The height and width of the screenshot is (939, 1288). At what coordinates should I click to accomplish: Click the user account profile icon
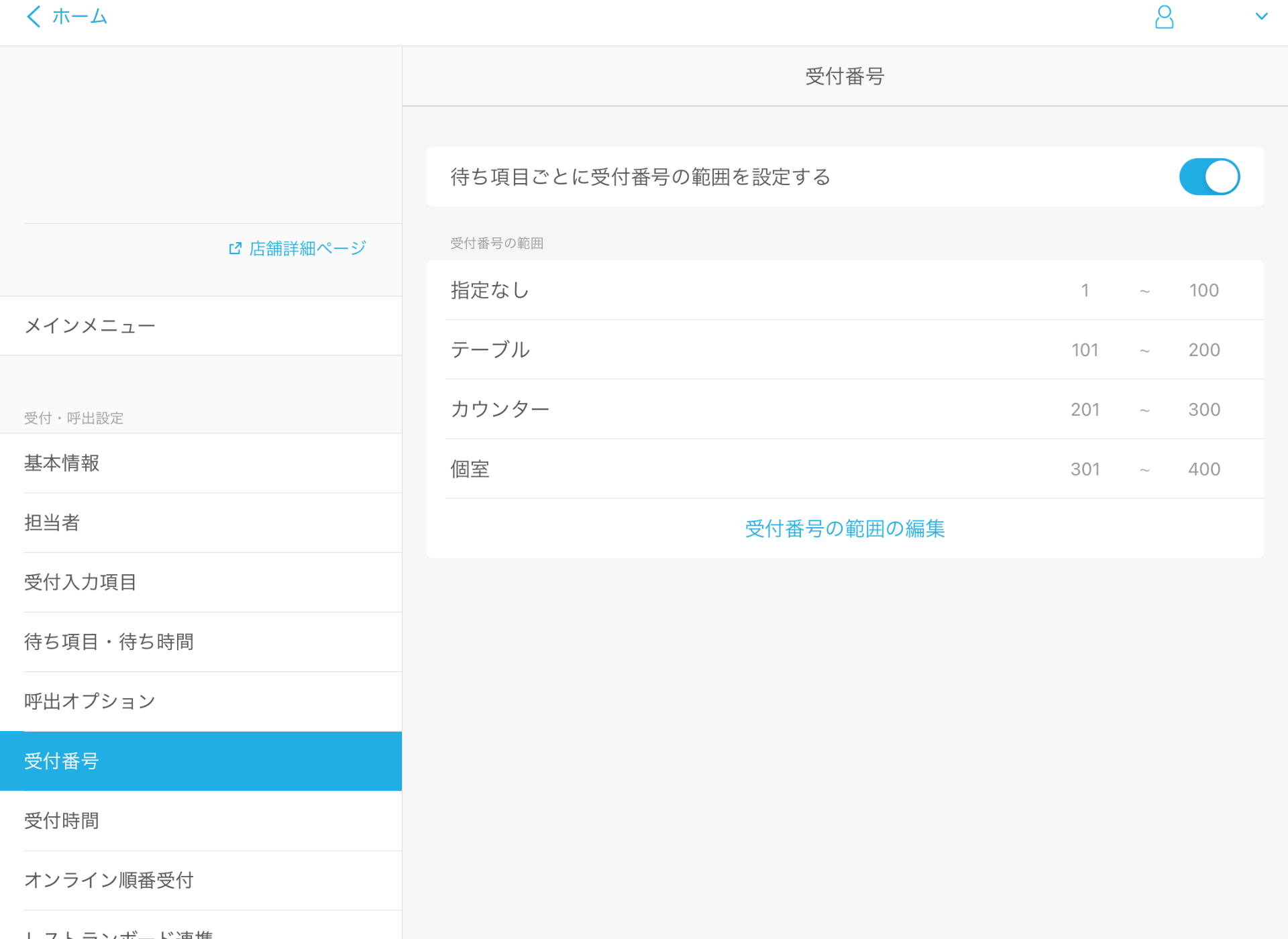(x=1164, y=17)
